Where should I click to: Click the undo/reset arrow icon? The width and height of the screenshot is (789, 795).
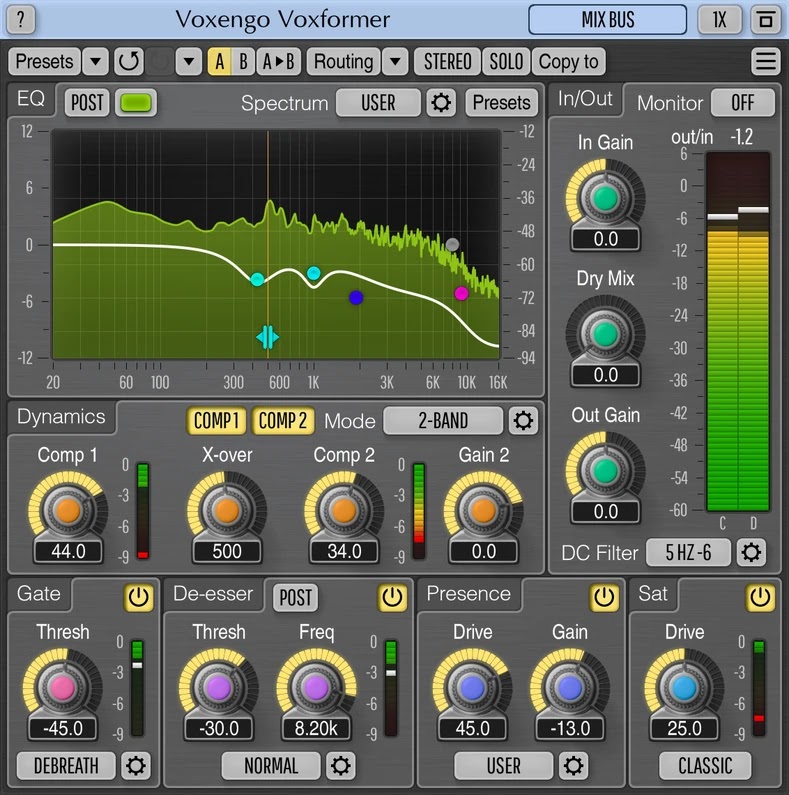point(128,62)
